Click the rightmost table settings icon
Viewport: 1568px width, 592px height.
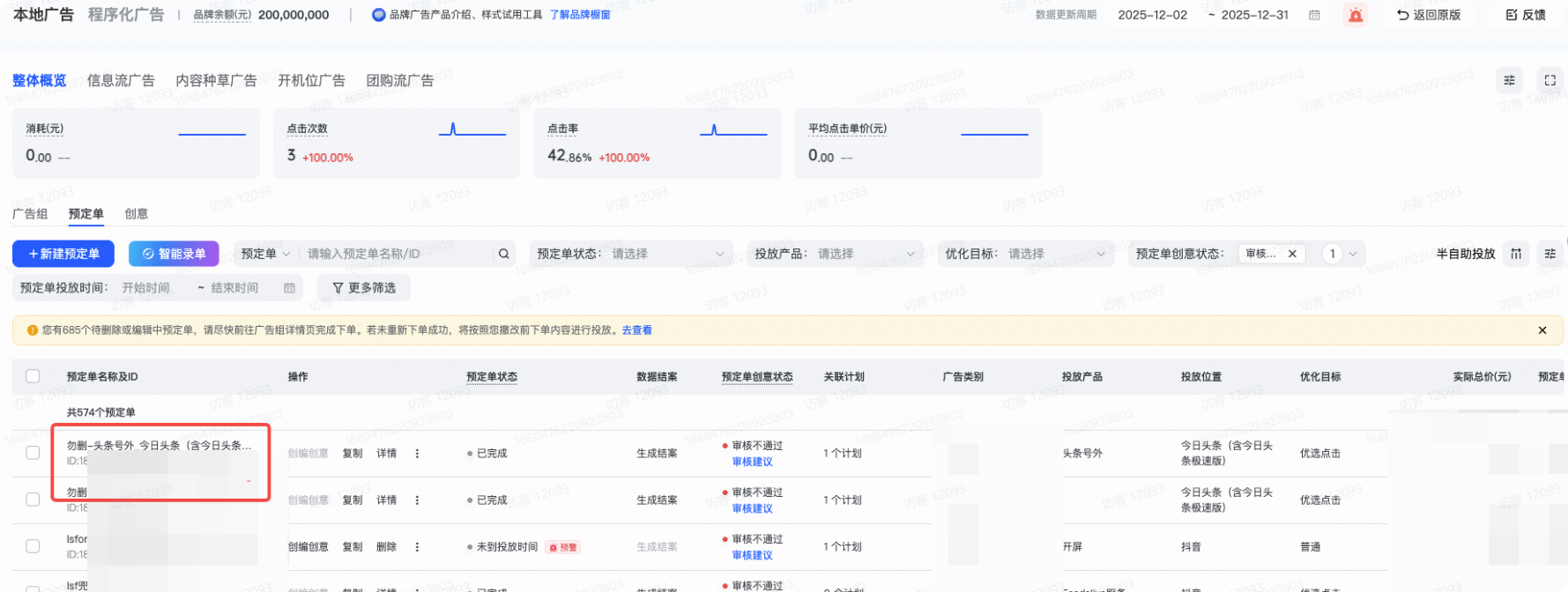pos(1549,254)
